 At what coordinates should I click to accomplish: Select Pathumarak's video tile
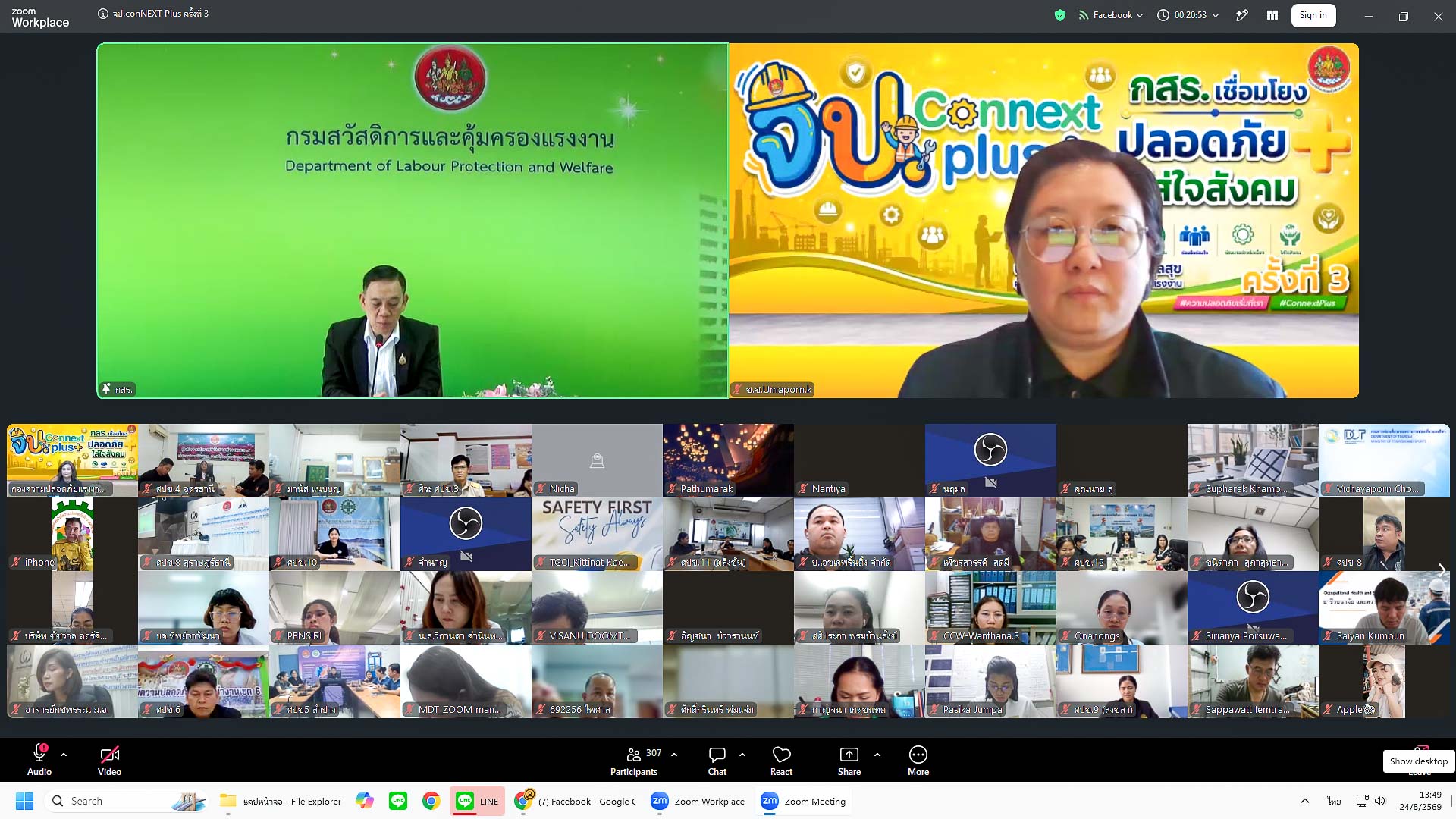(x=728, y=460)
